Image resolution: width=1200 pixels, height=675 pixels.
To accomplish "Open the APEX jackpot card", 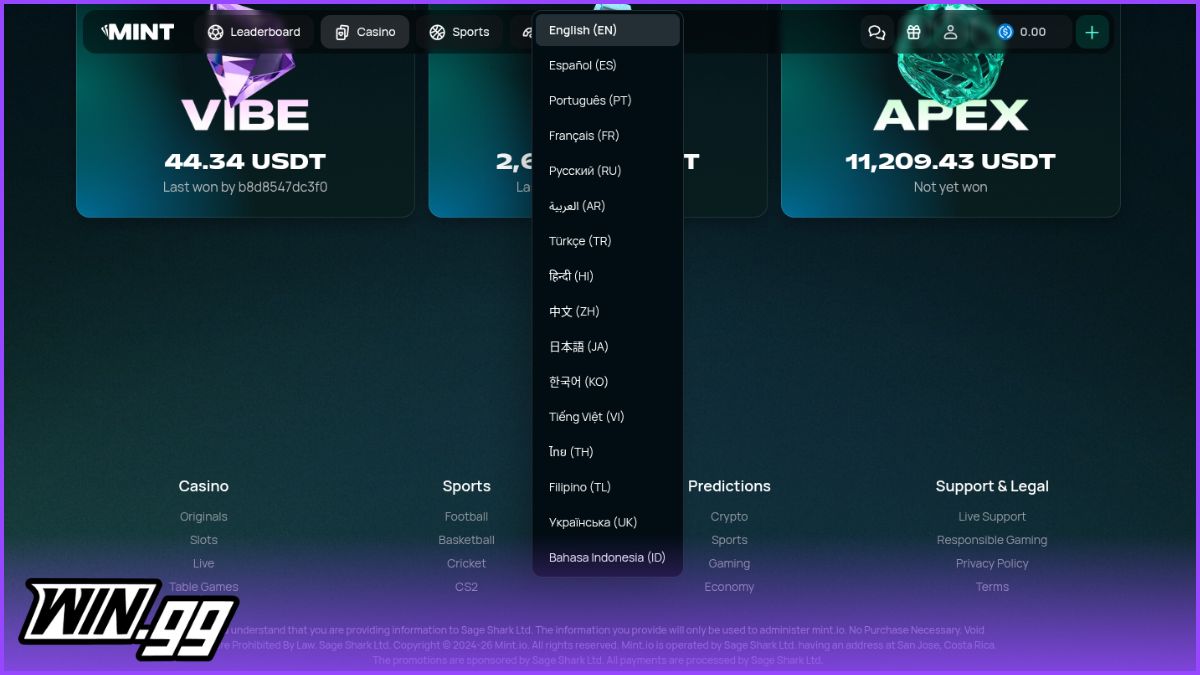I will [950, 110].
